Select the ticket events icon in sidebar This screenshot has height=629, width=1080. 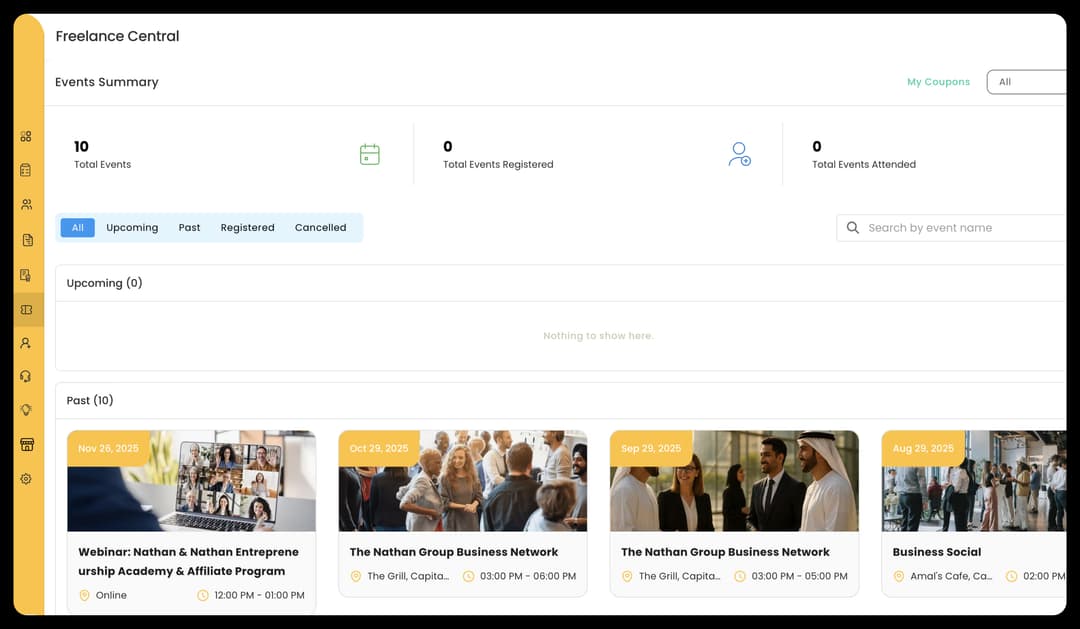click(x=27, y=310)
